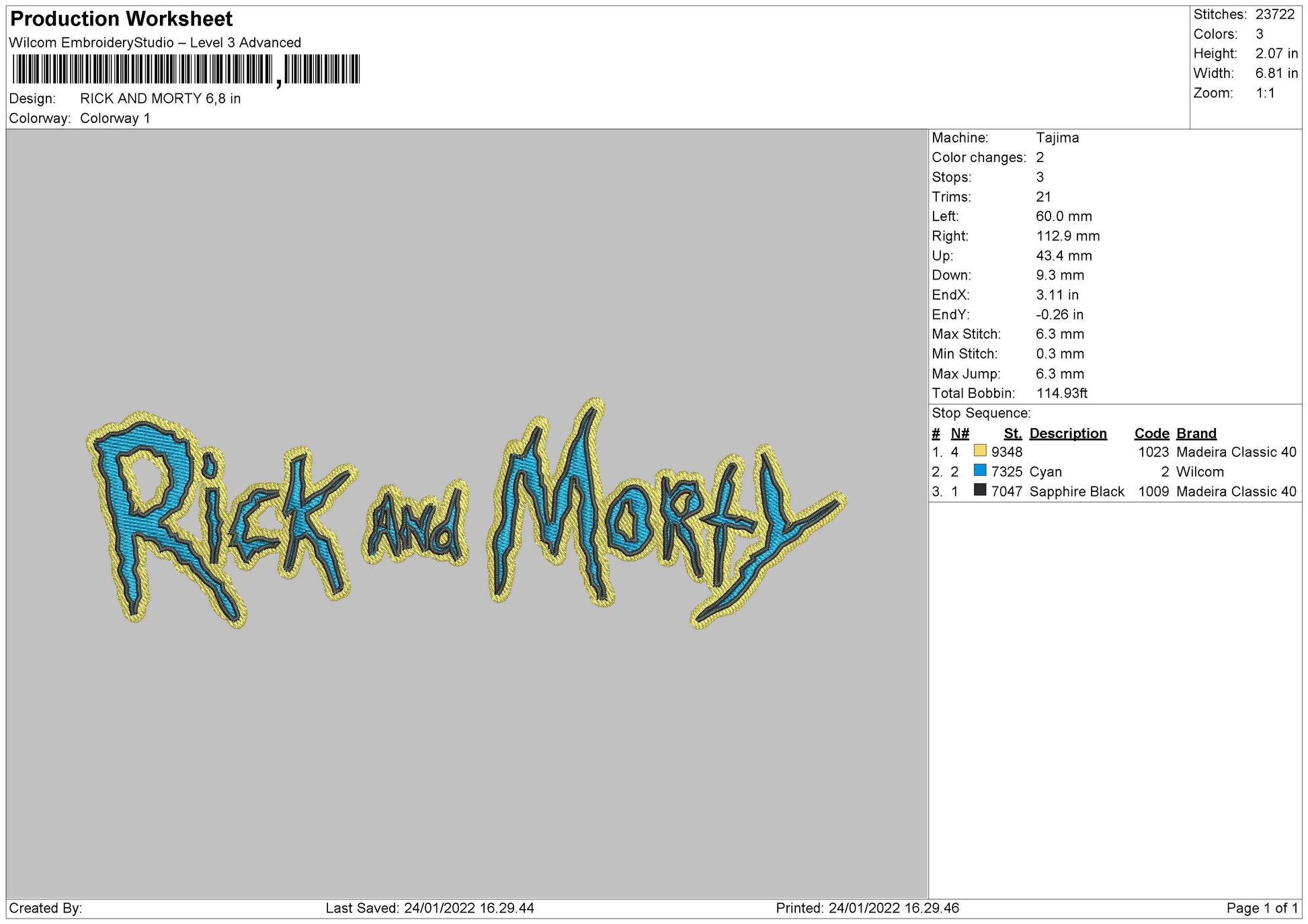Click the yellow 9348 thread color swatch
The image size is (1308, 924).
coord(979,451)
